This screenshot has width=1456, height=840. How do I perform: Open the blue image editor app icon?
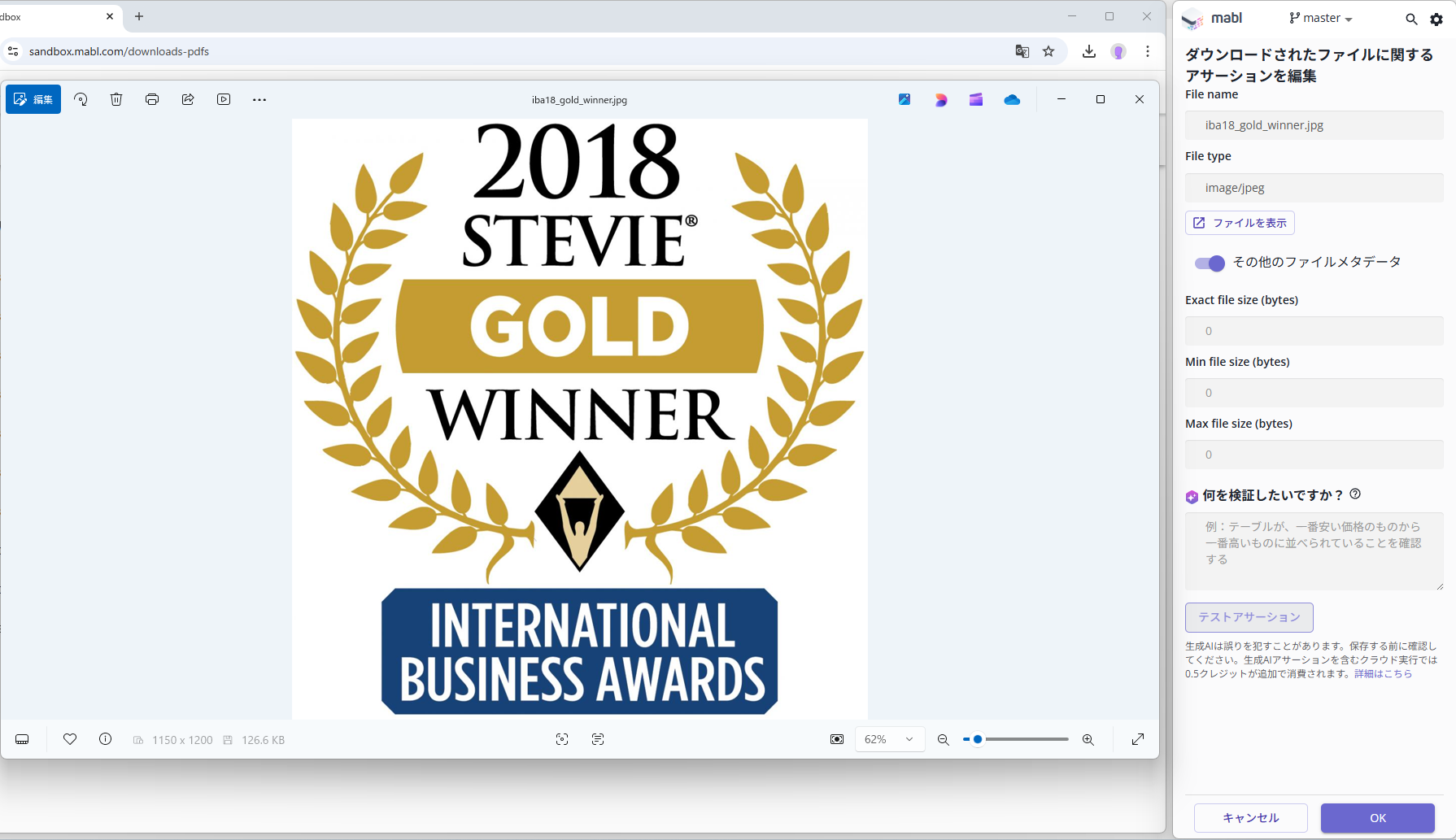tap(905, 99)
